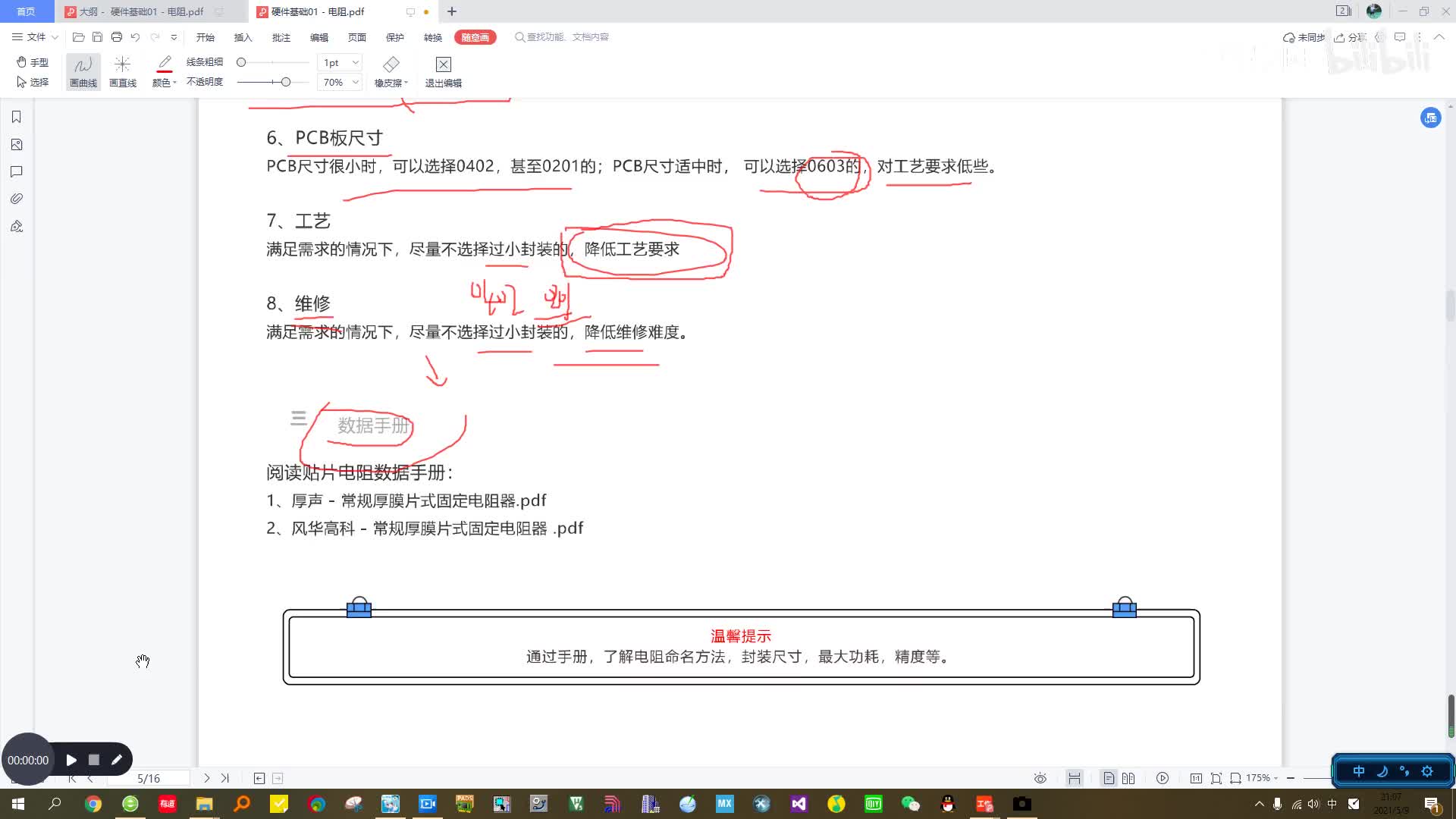The width and height of the screenshot is (1456, 819).
Task: Expand the quick access toolbar dropdown
Action: point(174,37)
